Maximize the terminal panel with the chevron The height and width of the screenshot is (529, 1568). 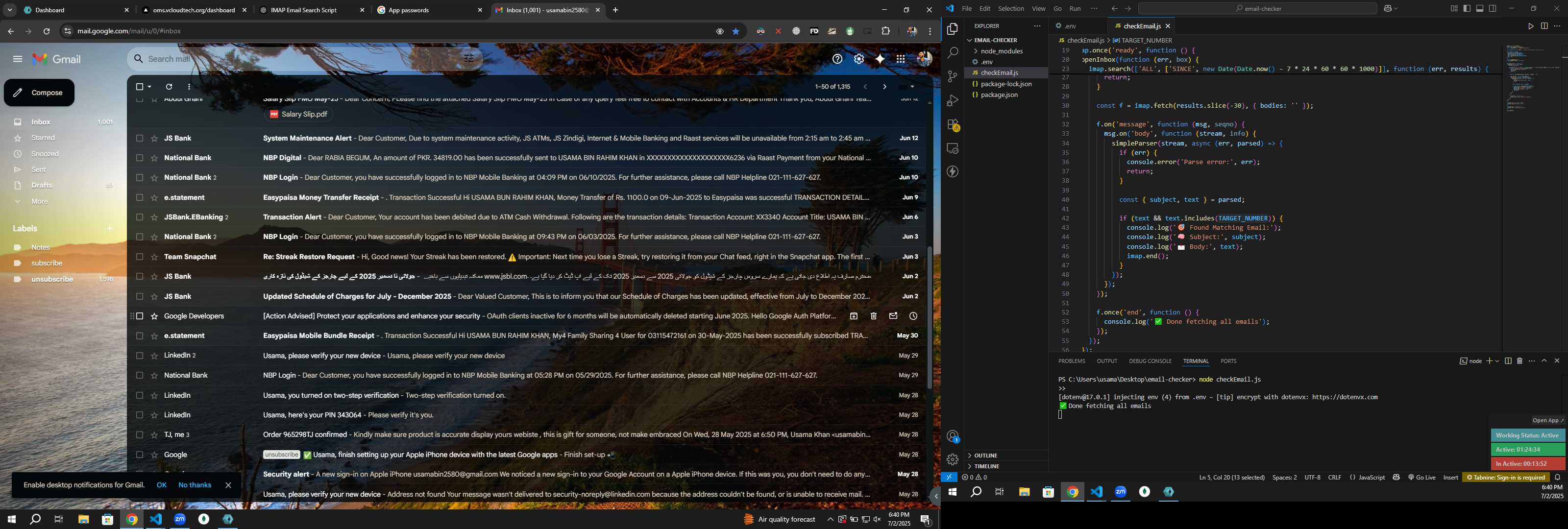[x=1544, y=361]
